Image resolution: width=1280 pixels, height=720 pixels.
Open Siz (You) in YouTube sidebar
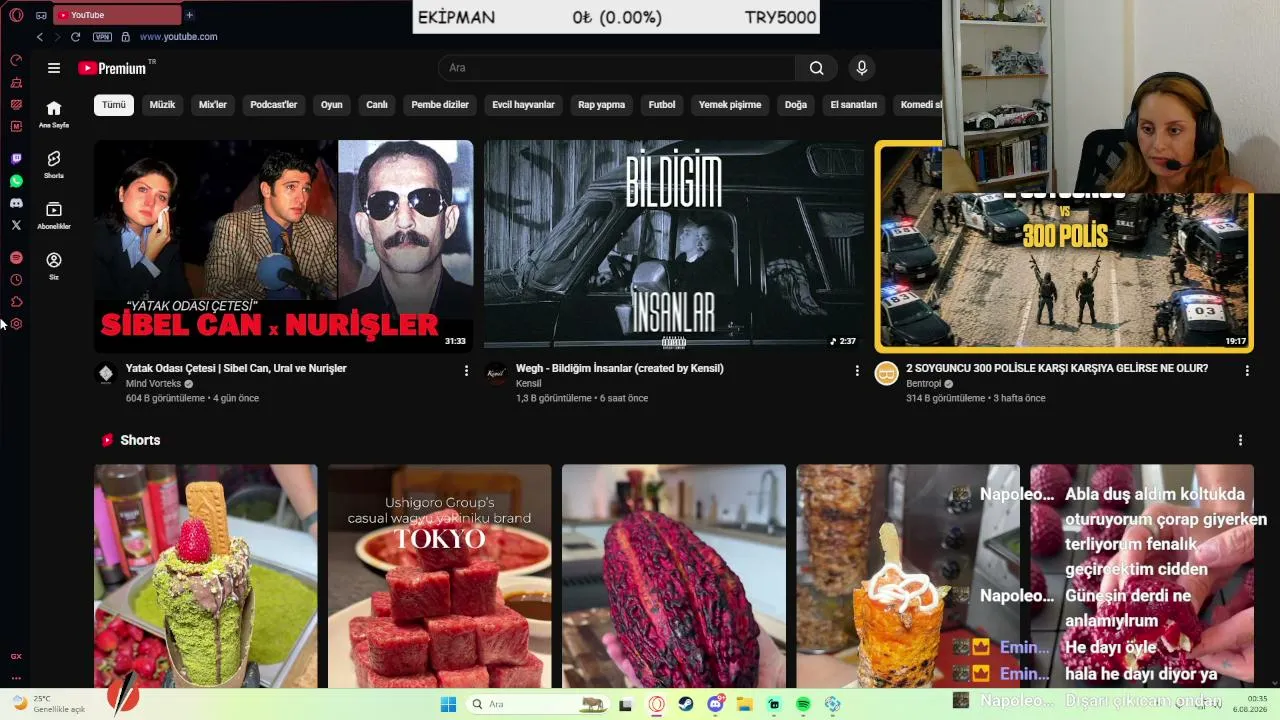pos(54,266)
